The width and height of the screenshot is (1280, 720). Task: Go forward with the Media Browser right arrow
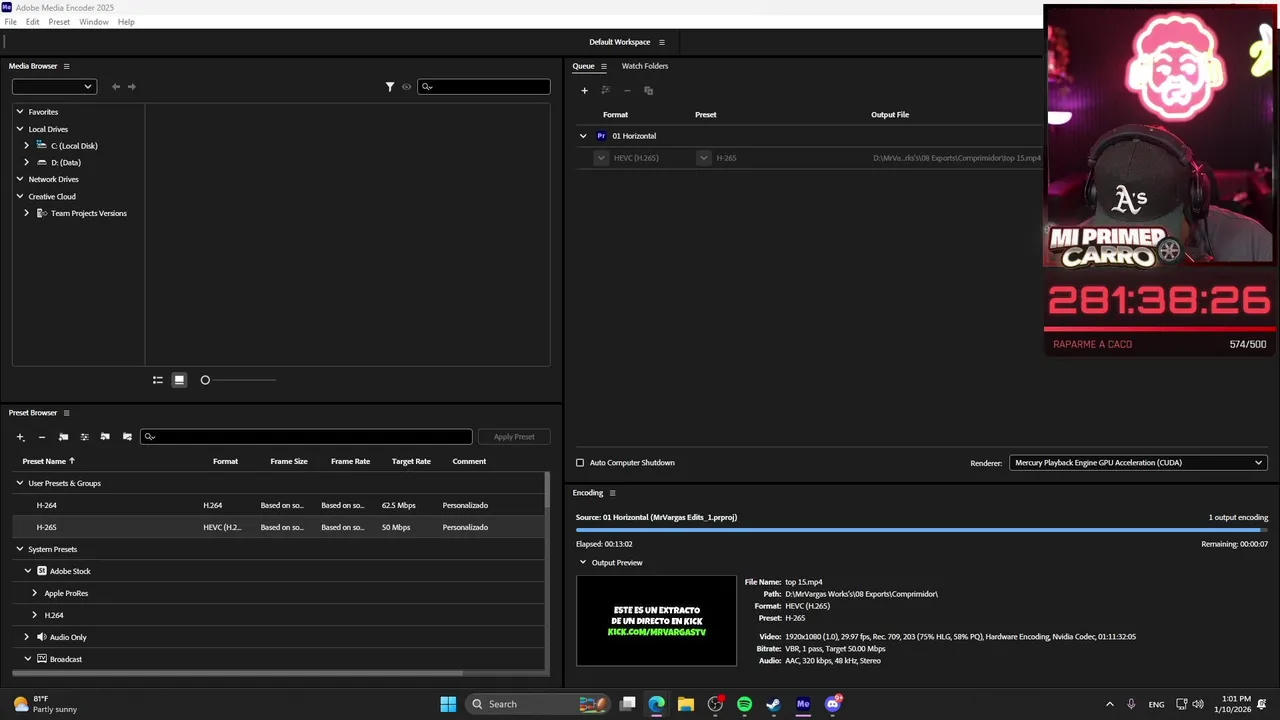pyautogui.click(x=131, y=87)
